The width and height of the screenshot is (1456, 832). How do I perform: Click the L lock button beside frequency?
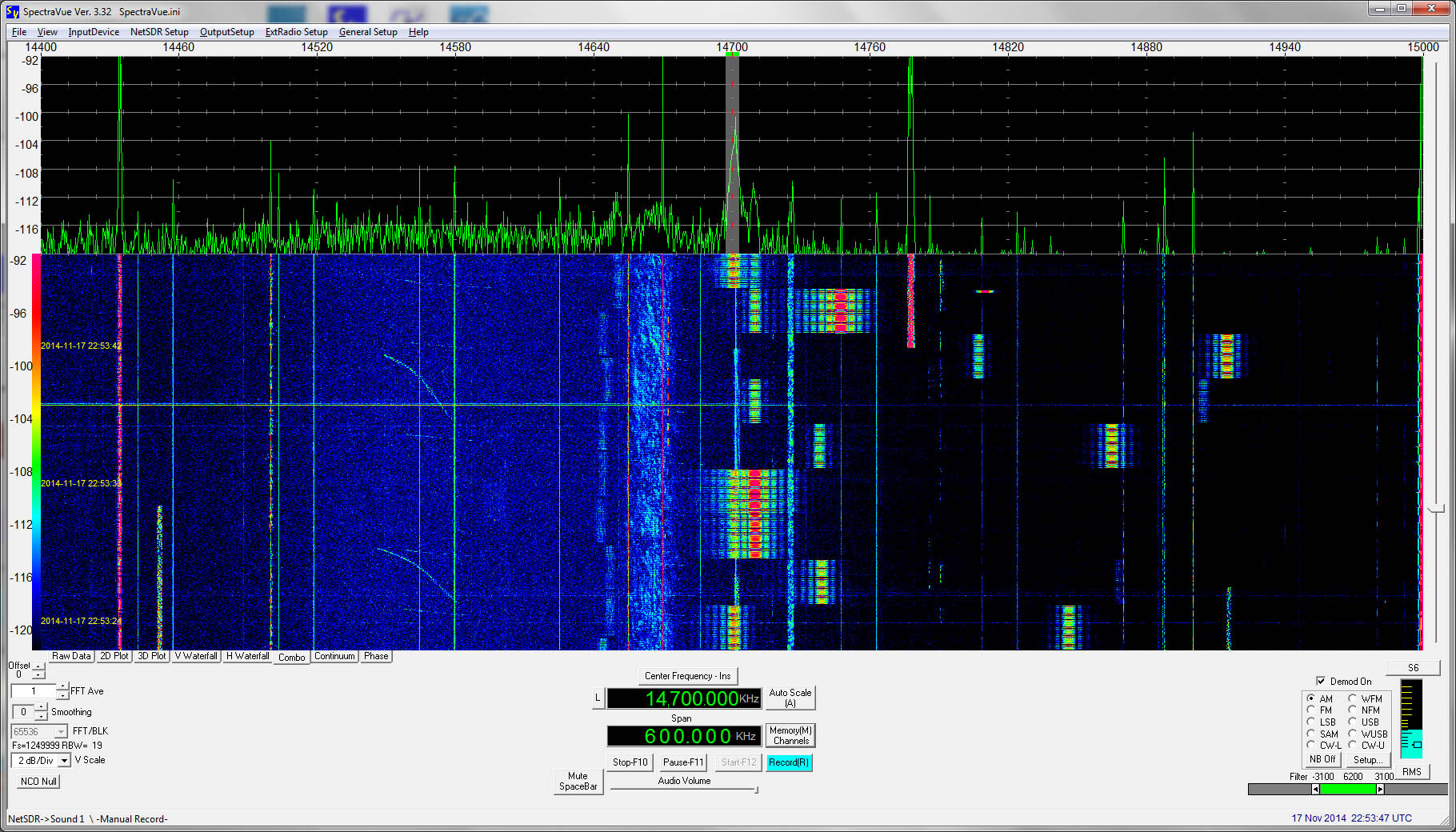click(598, 698)
